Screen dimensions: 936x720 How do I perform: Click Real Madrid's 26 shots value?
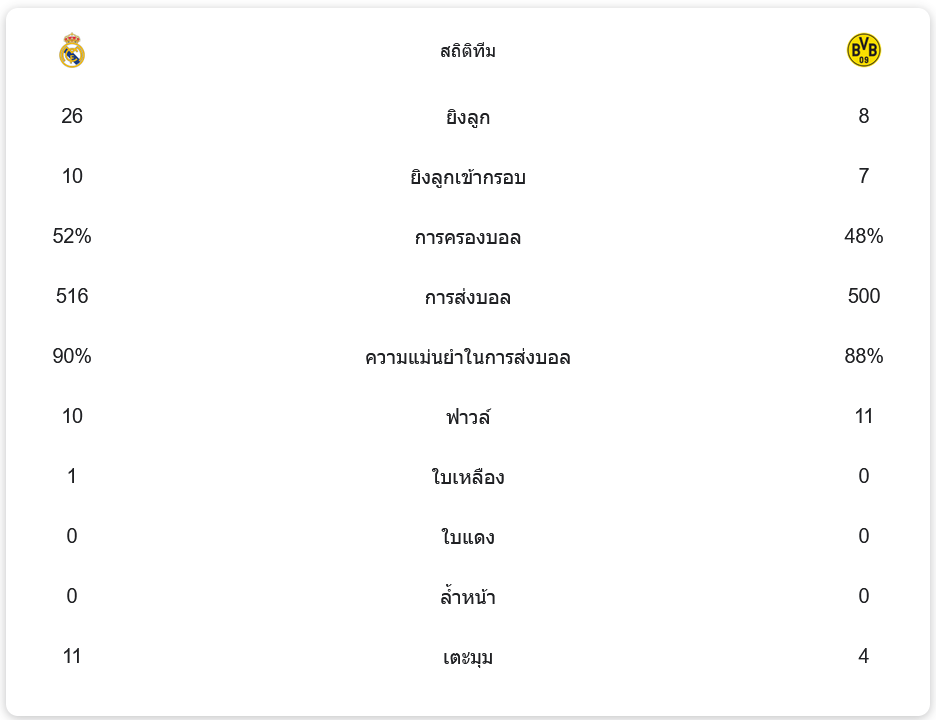pyautogui.click(x=72, y=116)
